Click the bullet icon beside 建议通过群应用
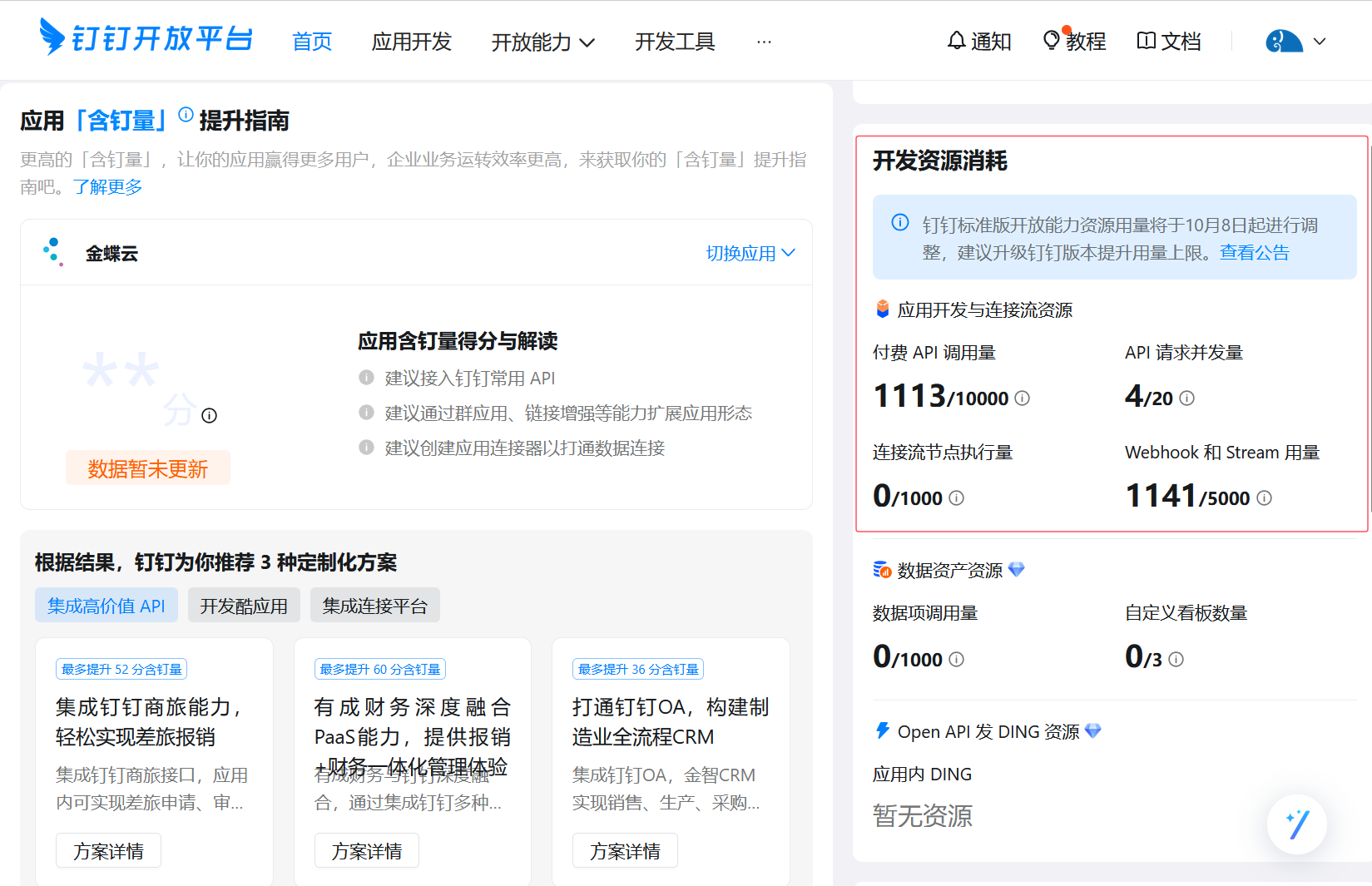 pos(366,413)
